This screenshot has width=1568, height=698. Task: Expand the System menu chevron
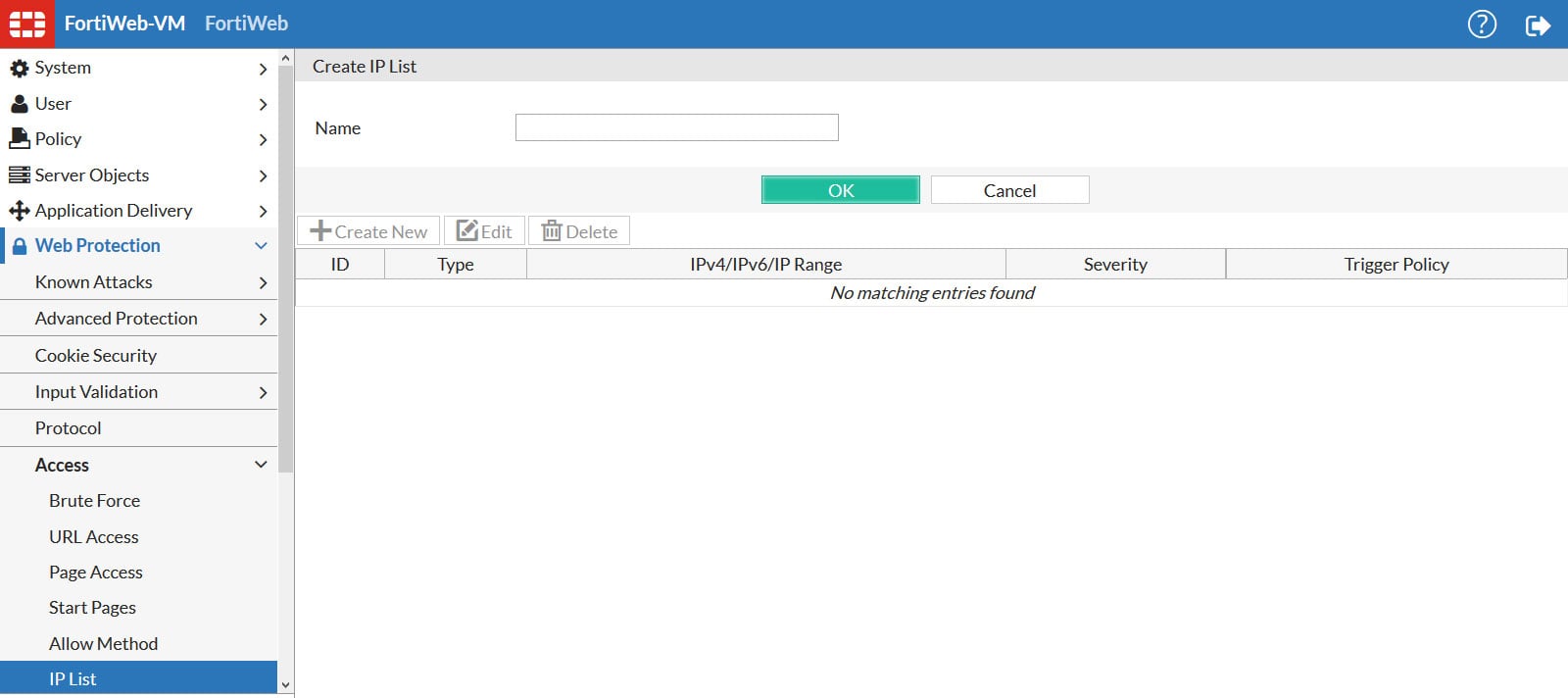point(263,69)
